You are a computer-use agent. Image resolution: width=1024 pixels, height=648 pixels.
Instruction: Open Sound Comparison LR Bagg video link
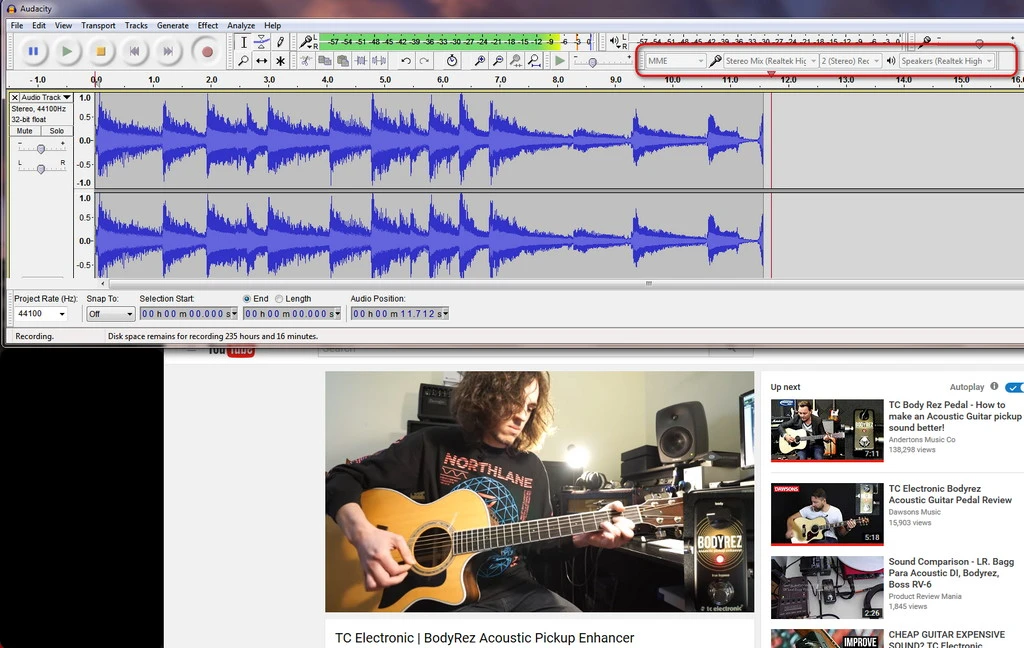click(x=951, y=573)
